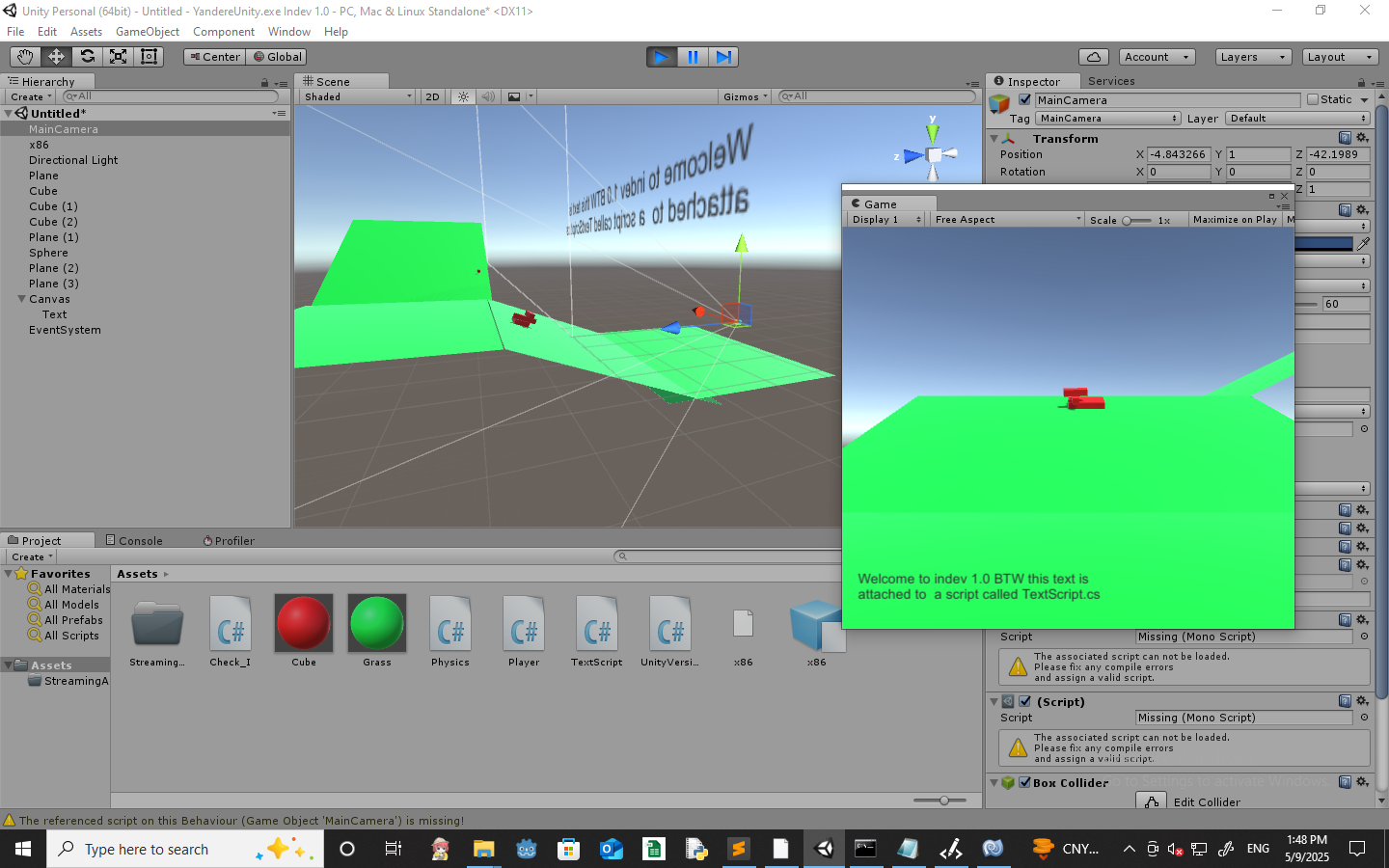Toggle Global coordinate mode button

coord(277,57)
